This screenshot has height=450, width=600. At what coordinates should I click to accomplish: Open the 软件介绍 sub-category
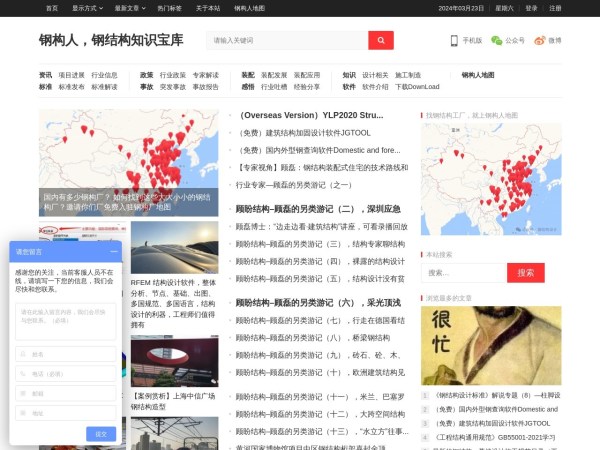(x=375, y=87)
